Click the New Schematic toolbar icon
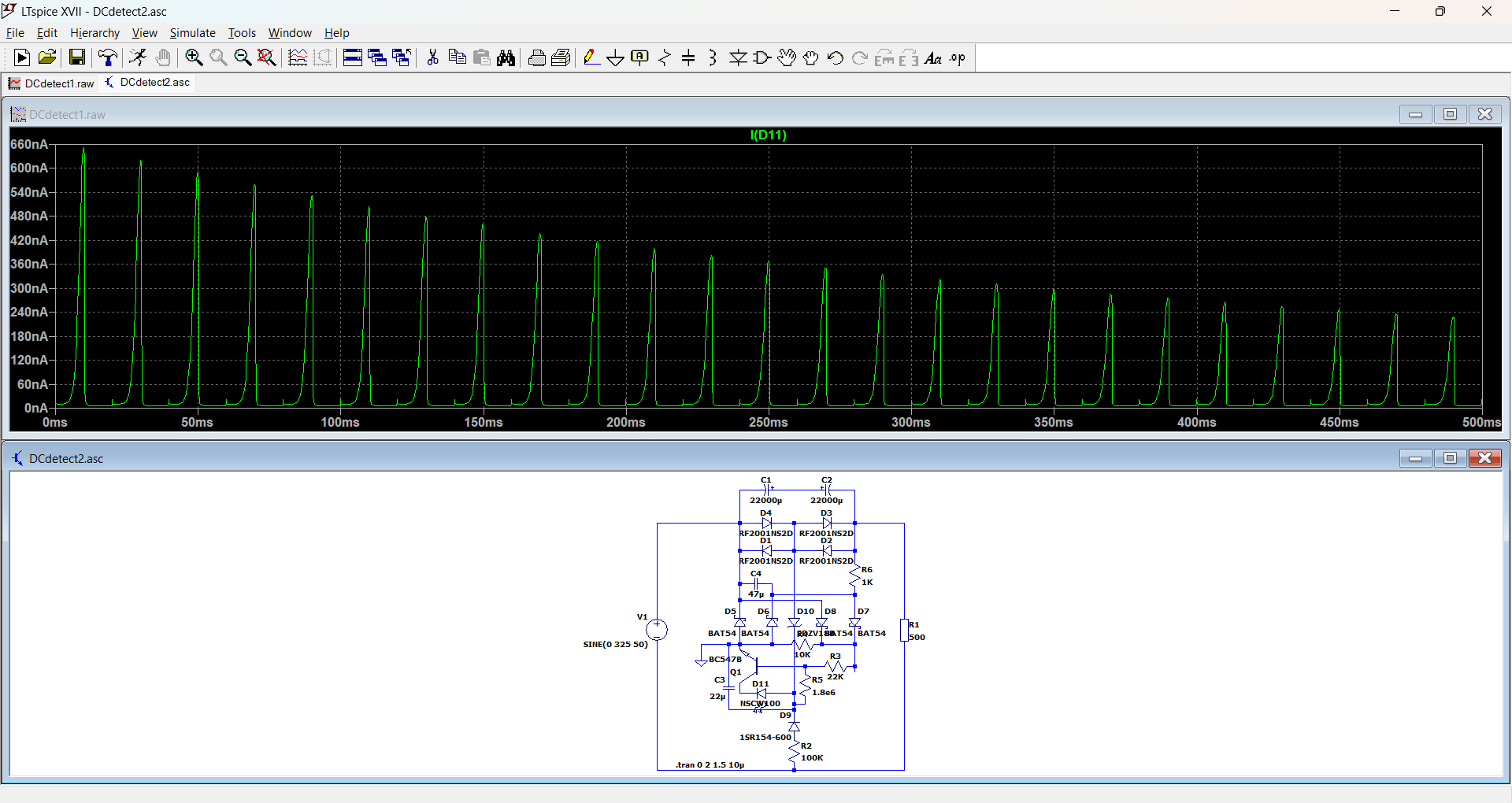Screen dimensions: 1512x803 point(22,57)
